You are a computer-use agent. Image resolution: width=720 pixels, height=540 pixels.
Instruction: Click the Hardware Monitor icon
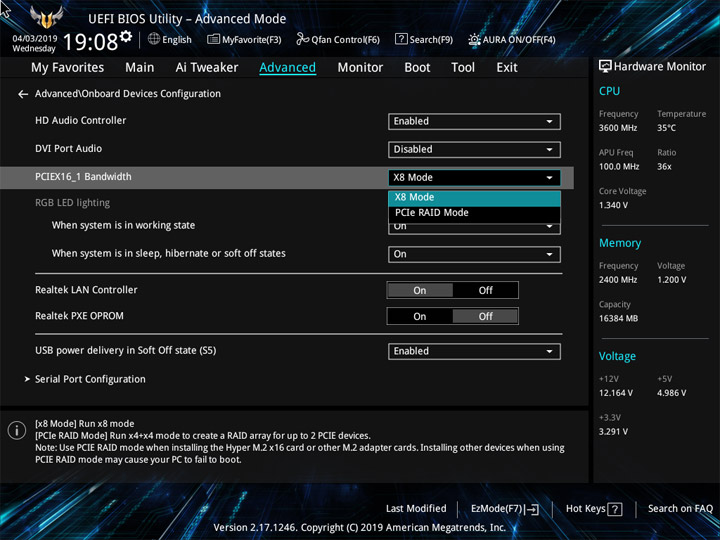[605, 66]
